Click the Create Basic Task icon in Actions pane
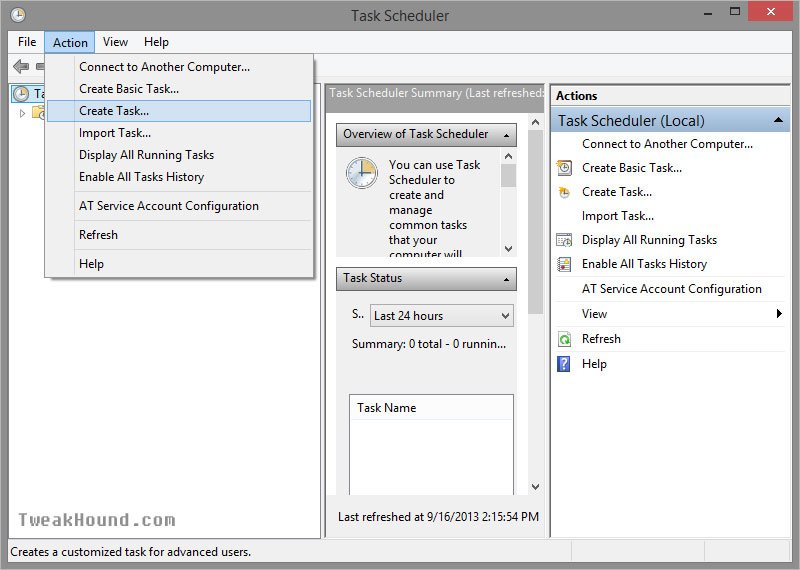 coord(564,168)
